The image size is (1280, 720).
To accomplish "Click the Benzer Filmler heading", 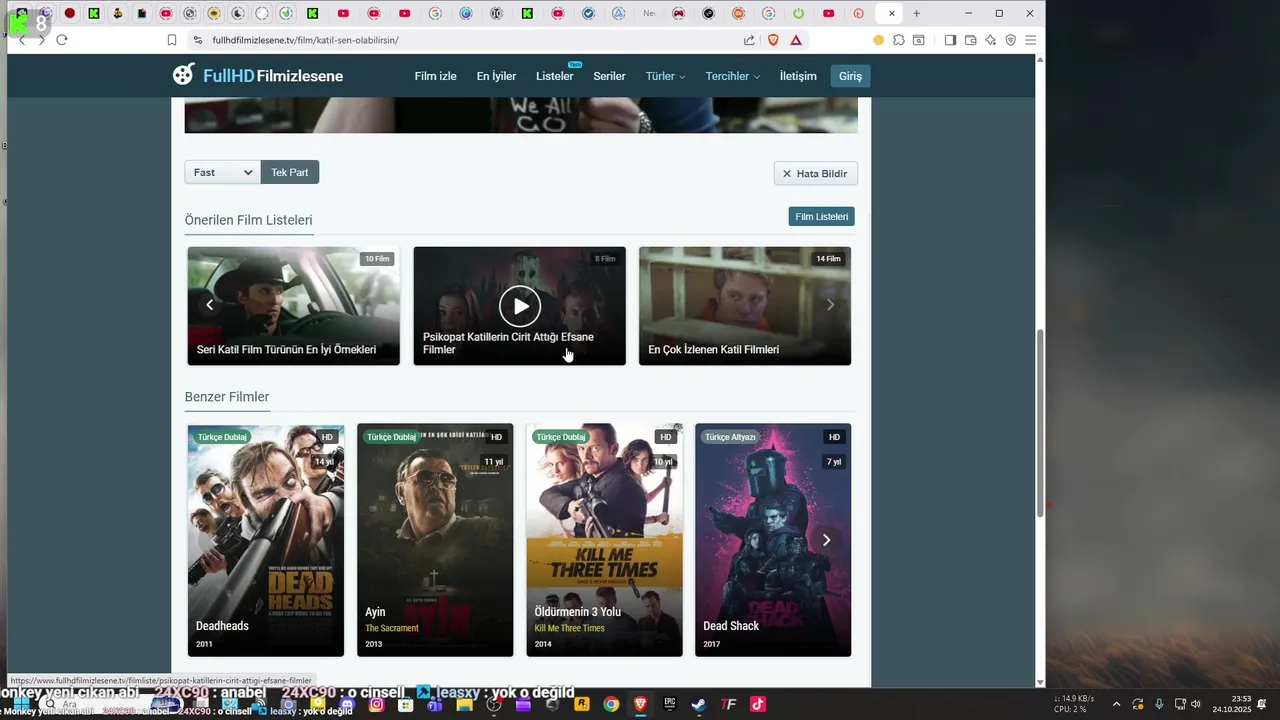I will pyautogui.click(x=227, y=397).
